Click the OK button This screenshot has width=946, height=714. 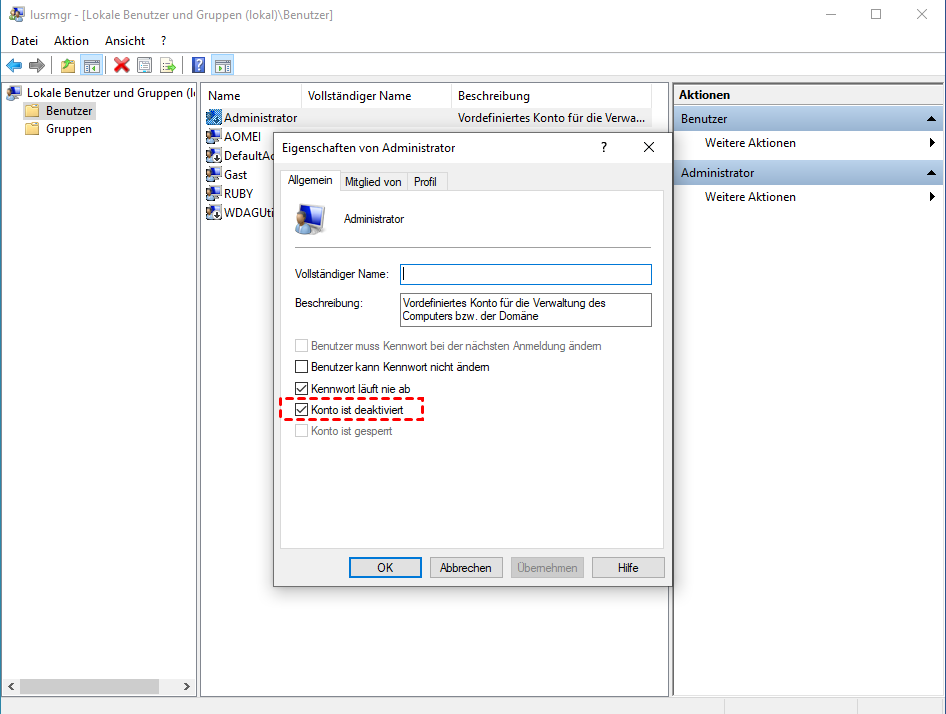click(385, 567)
